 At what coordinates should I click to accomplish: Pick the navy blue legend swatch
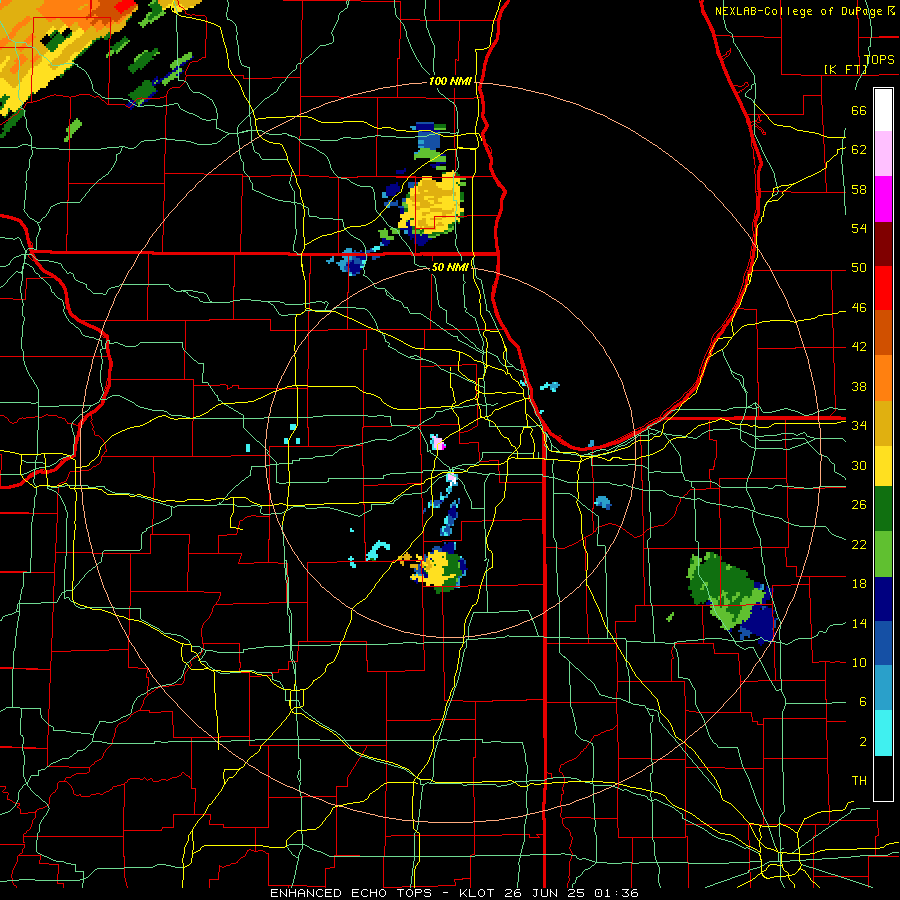point(883,599)
